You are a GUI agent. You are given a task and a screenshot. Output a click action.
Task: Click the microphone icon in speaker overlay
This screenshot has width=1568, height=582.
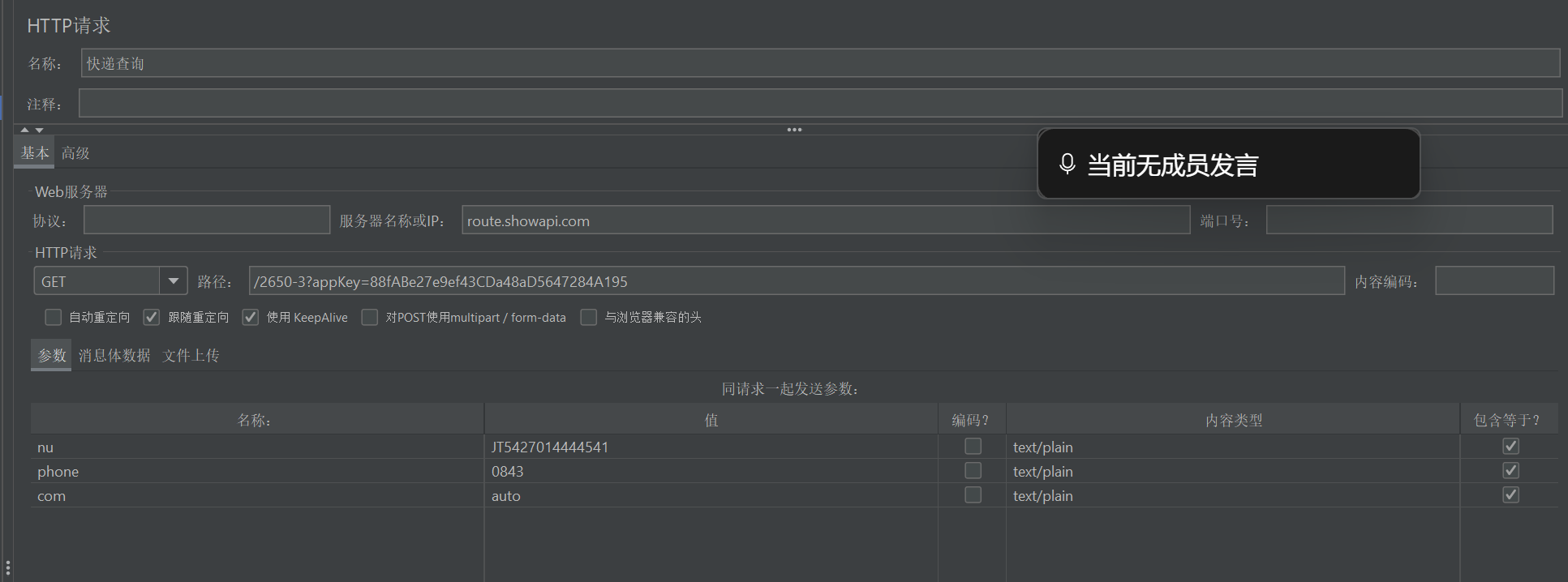[1068, 164]
